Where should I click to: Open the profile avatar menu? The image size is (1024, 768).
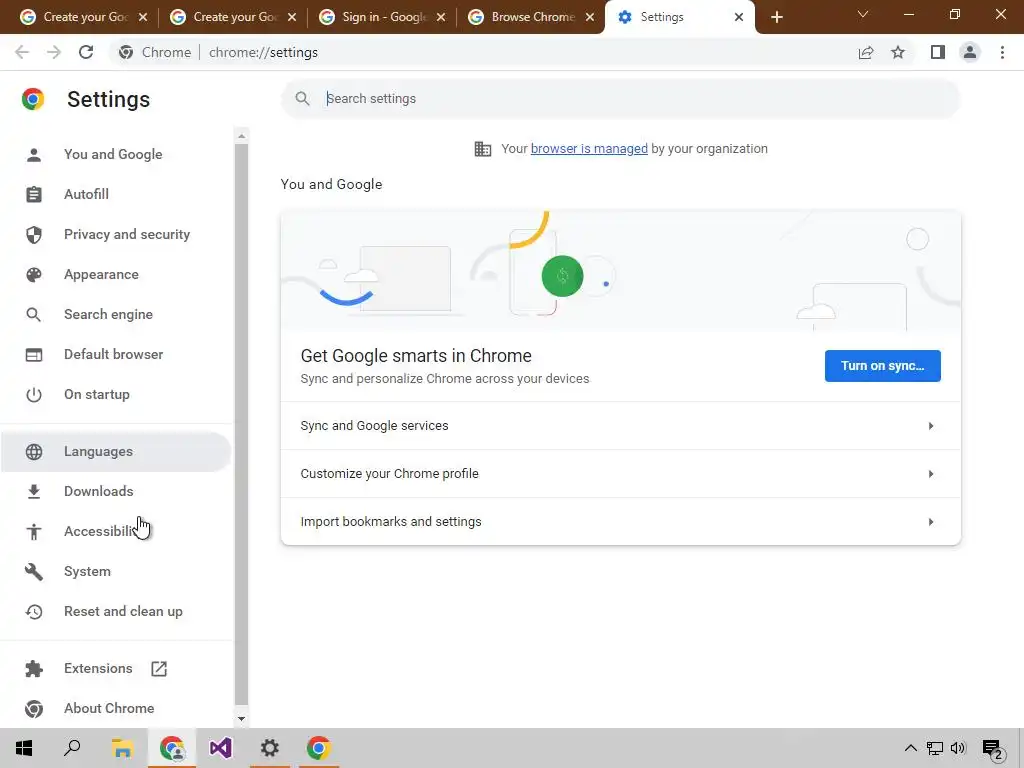(970, 52)
